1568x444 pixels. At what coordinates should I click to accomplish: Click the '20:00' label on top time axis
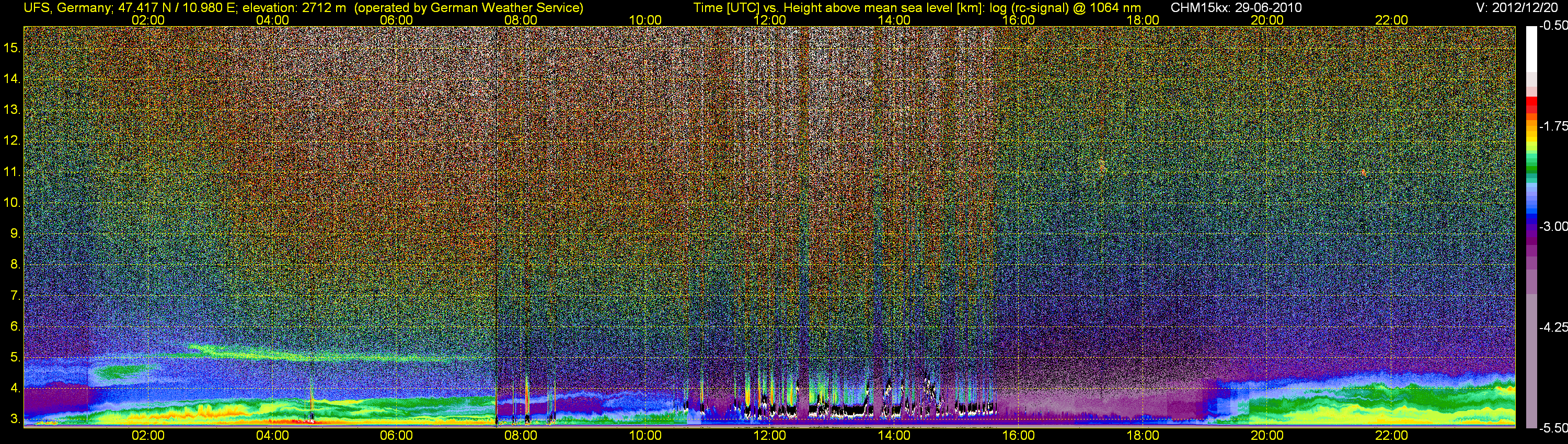(x=1267, y=20)
